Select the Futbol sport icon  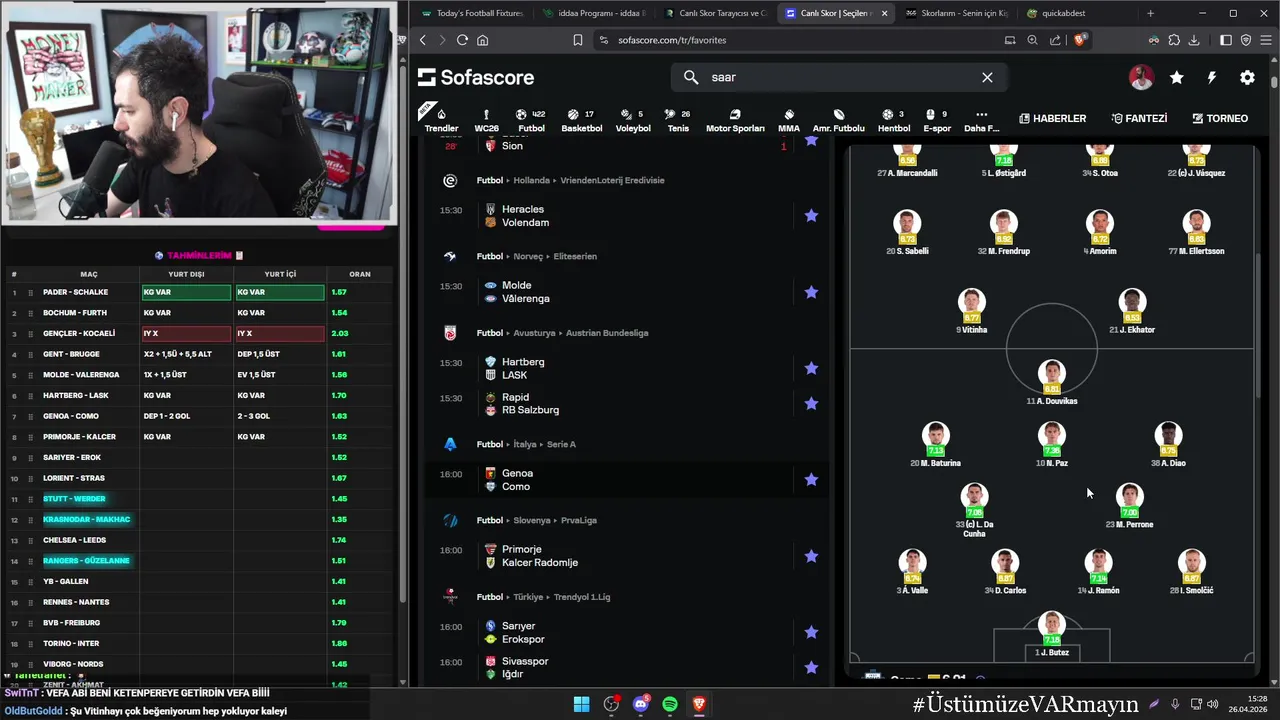point(531,120)
